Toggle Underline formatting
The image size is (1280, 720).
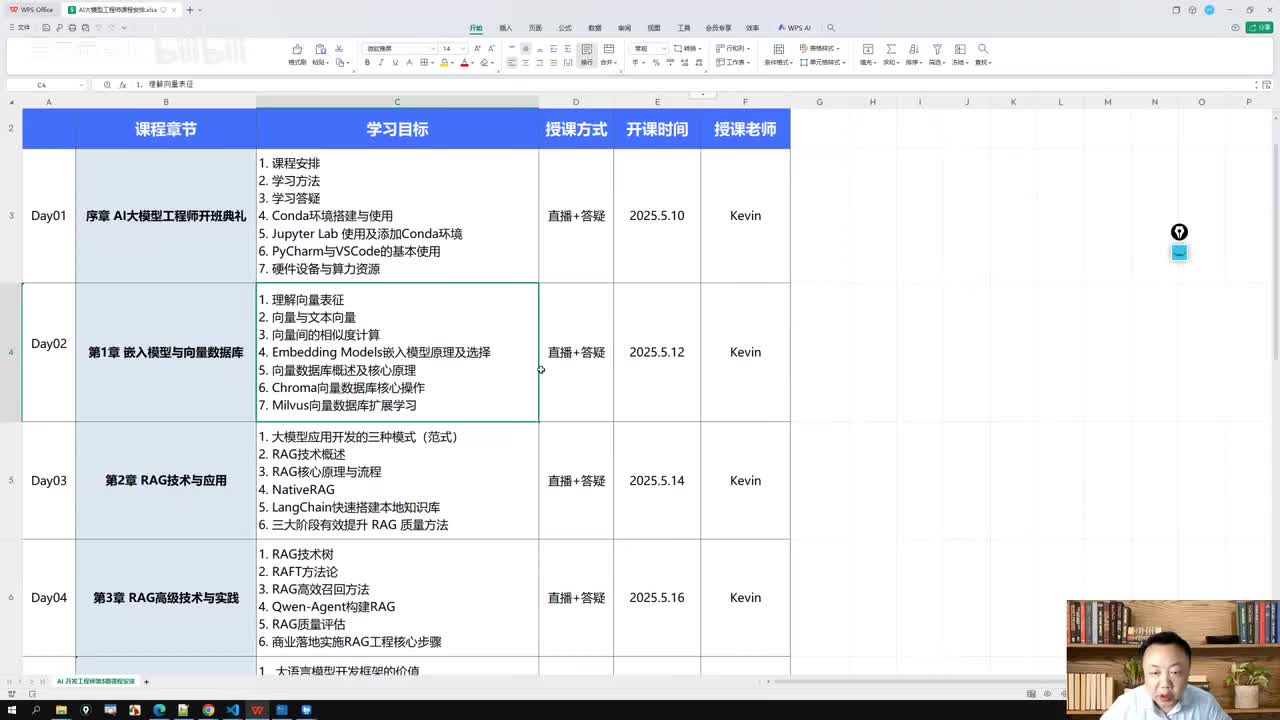[x=395, y=62]
